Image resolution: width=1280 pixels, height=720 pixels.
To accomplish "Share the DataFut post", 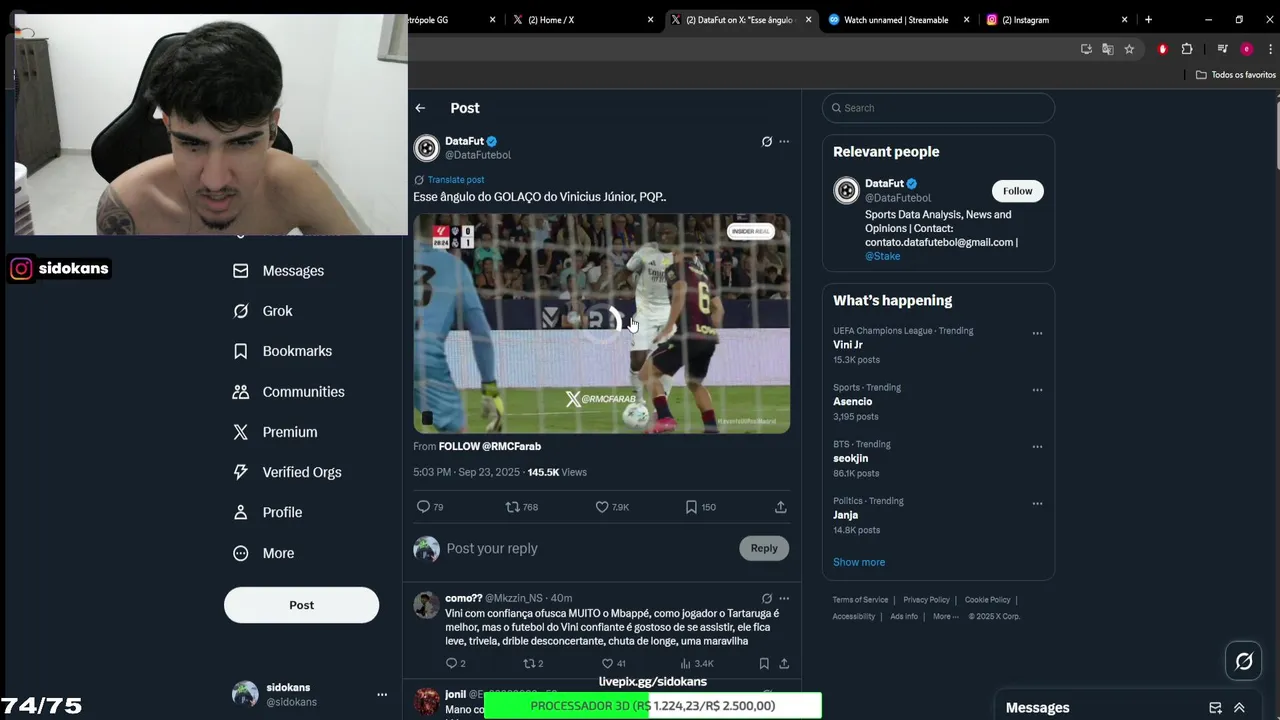I will click(x=781, y=507).
